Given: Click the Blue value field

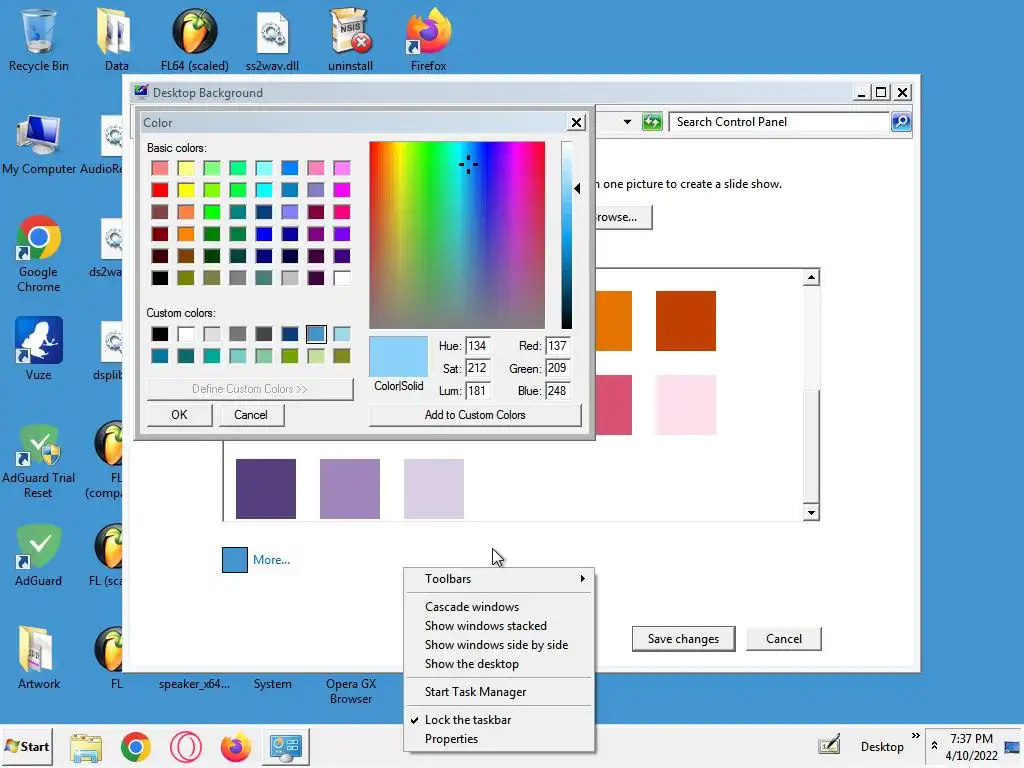Looking at the screenshot, I should pyautogui.click(x=558, y=391).
